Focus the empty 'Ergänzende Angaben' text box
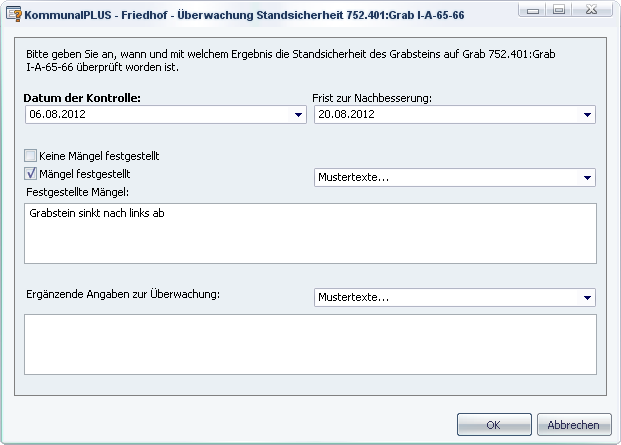Screen dimensions: 621x445 click(310, 344)
